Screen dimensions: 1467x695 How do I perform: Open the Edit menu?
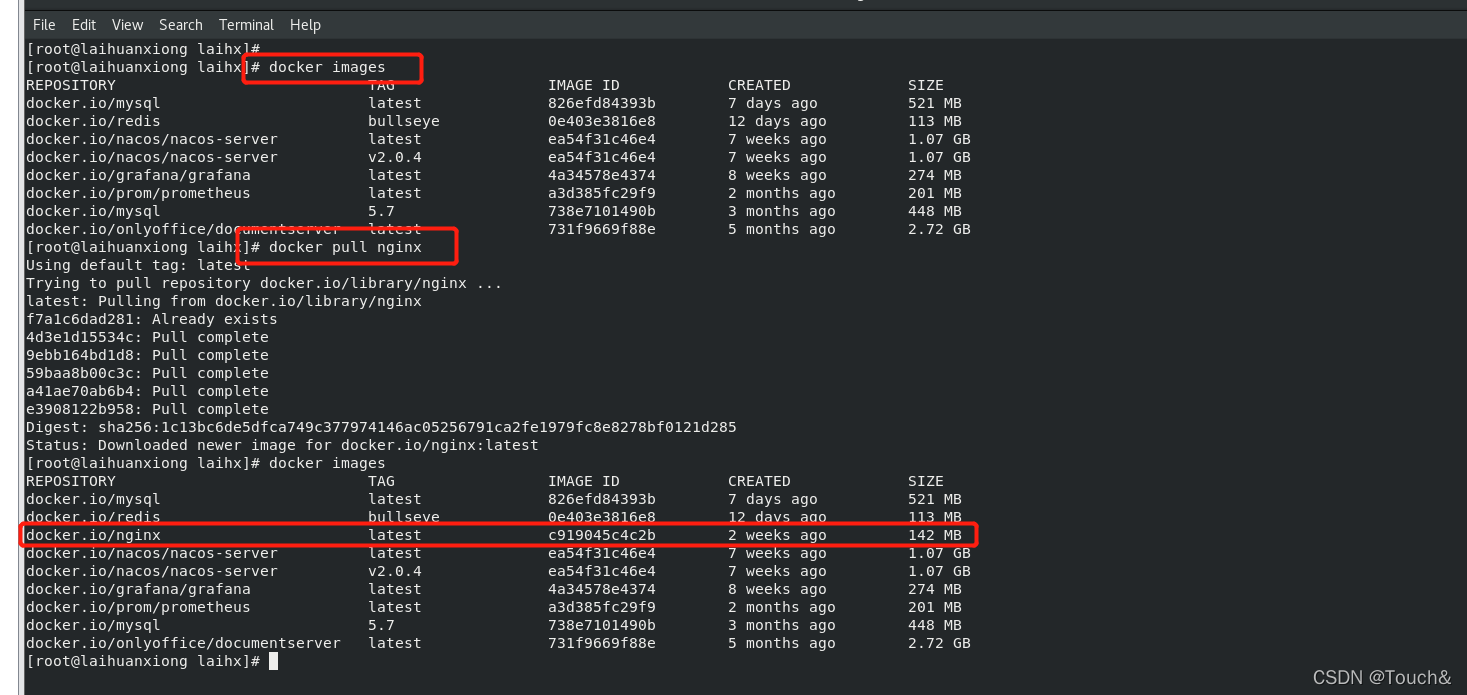tap(84, 25)
